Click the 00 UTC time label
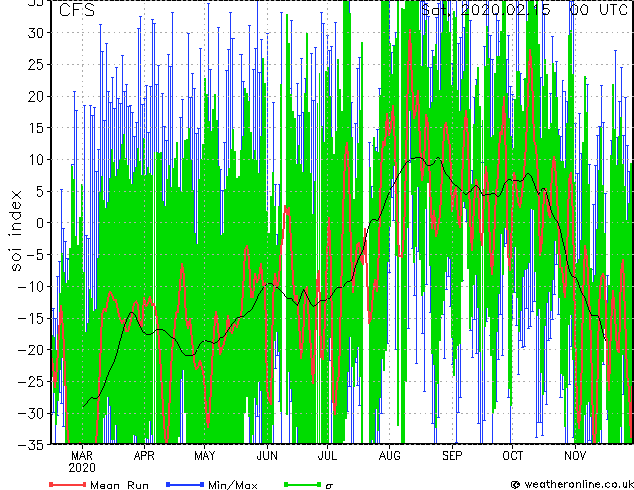This screenshot has width=634, height=490. [599, 9]
